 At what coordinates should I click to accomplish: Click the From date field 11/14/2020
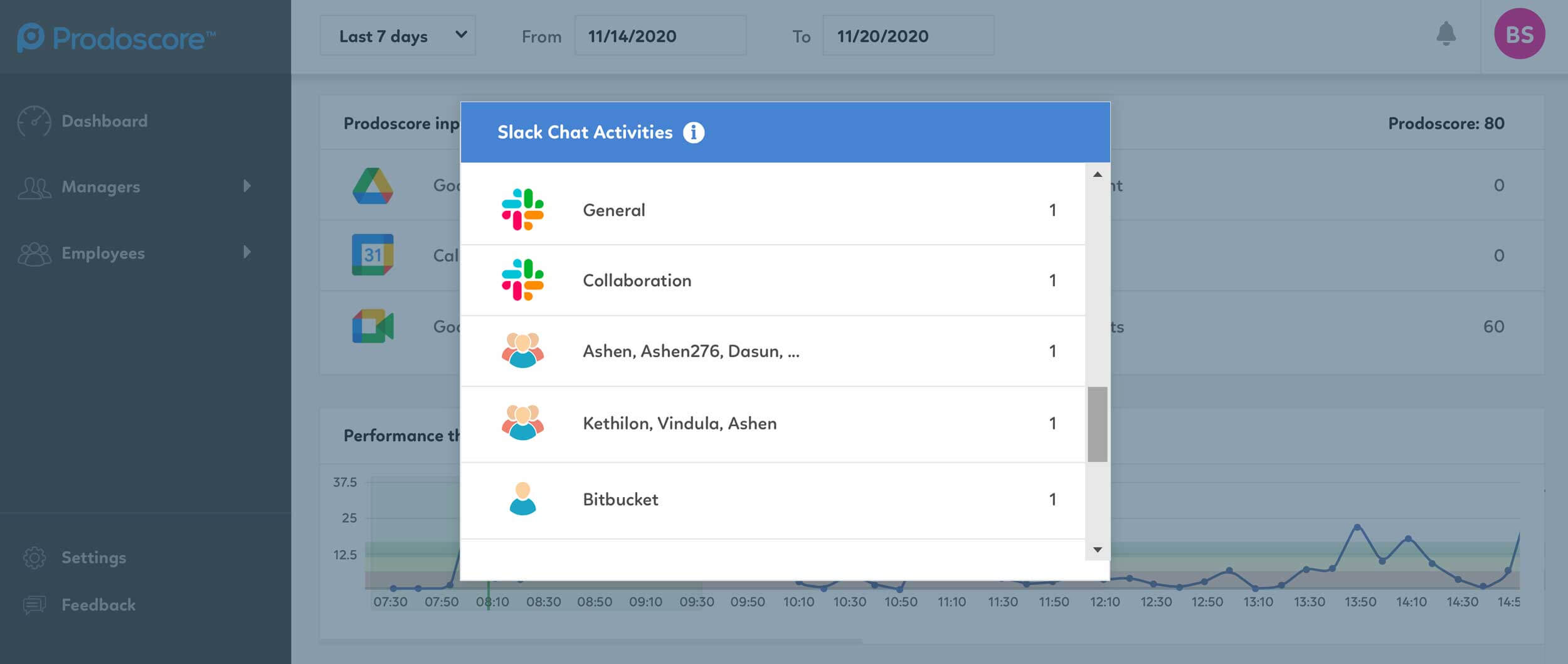tap(660, 36)
